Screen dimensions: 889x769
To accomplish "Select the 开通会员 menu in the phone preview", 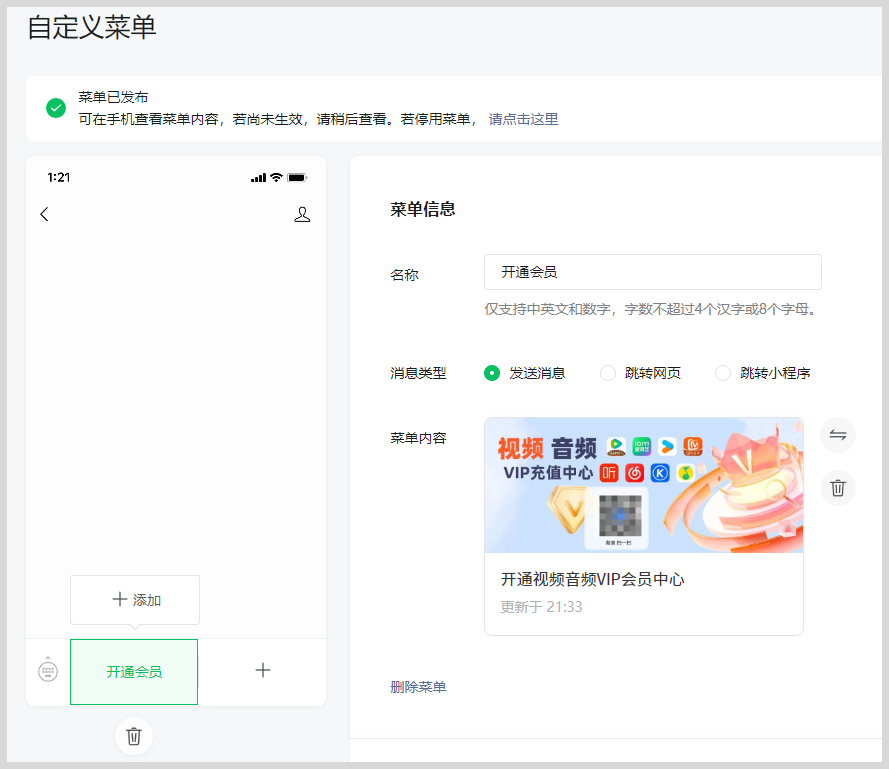I will [x=134, y=671].
